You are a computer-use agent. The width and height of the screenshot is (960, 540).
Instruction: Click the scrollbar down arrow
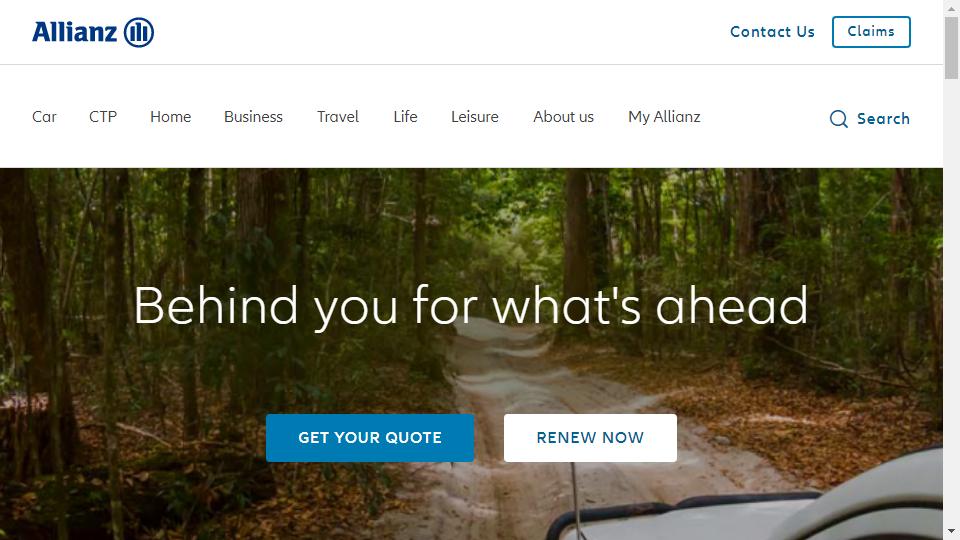click(x=951, y=531)
